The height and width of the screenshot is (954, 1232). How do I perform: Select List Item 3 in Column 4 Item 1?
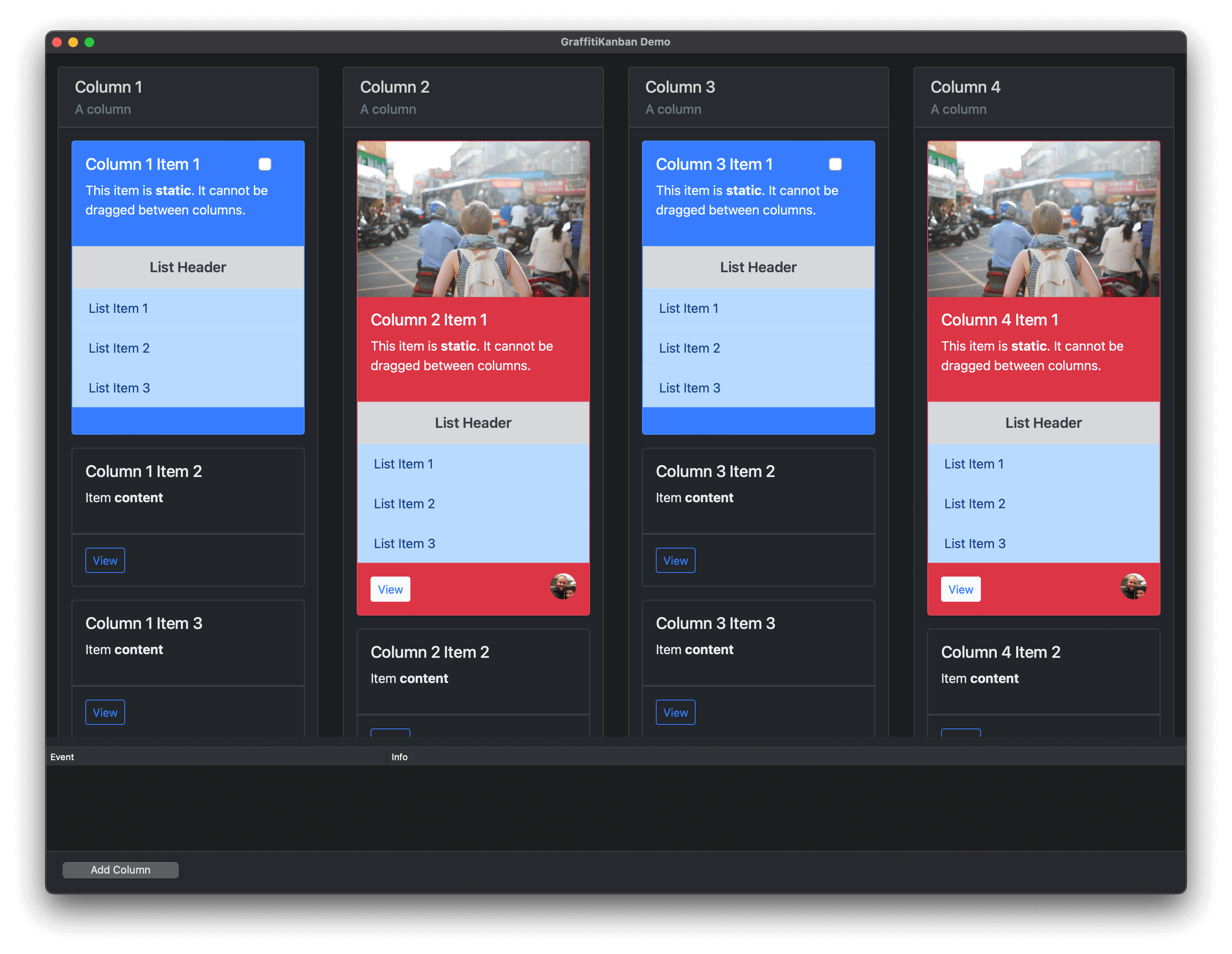pyautogui.click(x=1043, y=543)
